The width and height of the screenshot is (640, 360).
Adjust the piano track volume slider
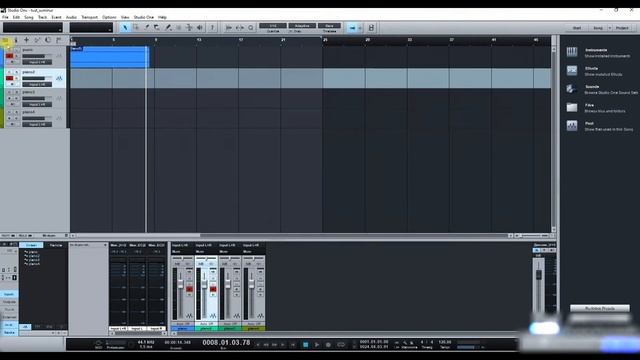click(x=37, y=56)
